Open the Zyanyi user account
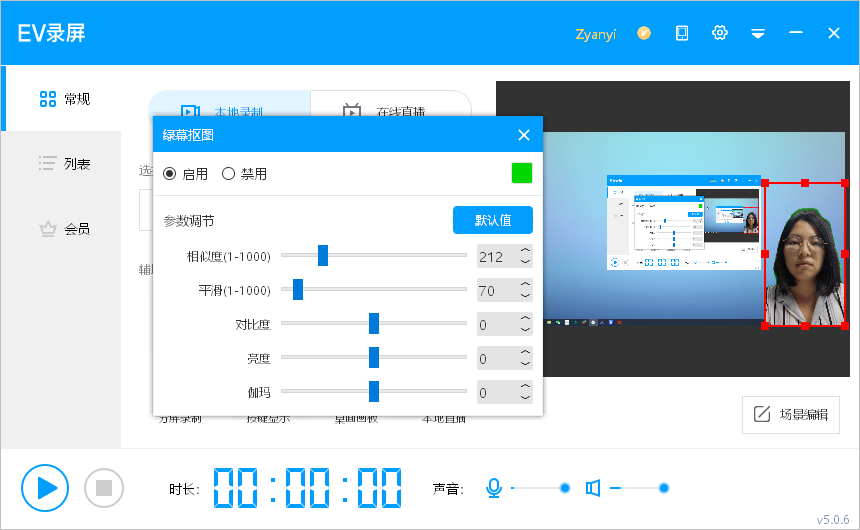This screenshot has width=860, height=530. [595, 34]
